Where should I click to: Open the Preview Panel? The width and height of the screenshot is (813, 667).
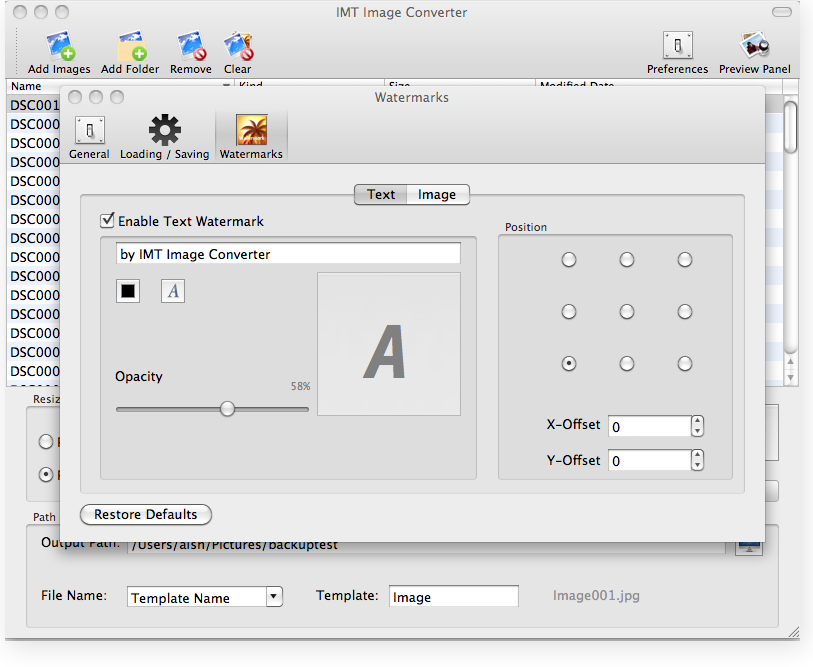[754, 52]
